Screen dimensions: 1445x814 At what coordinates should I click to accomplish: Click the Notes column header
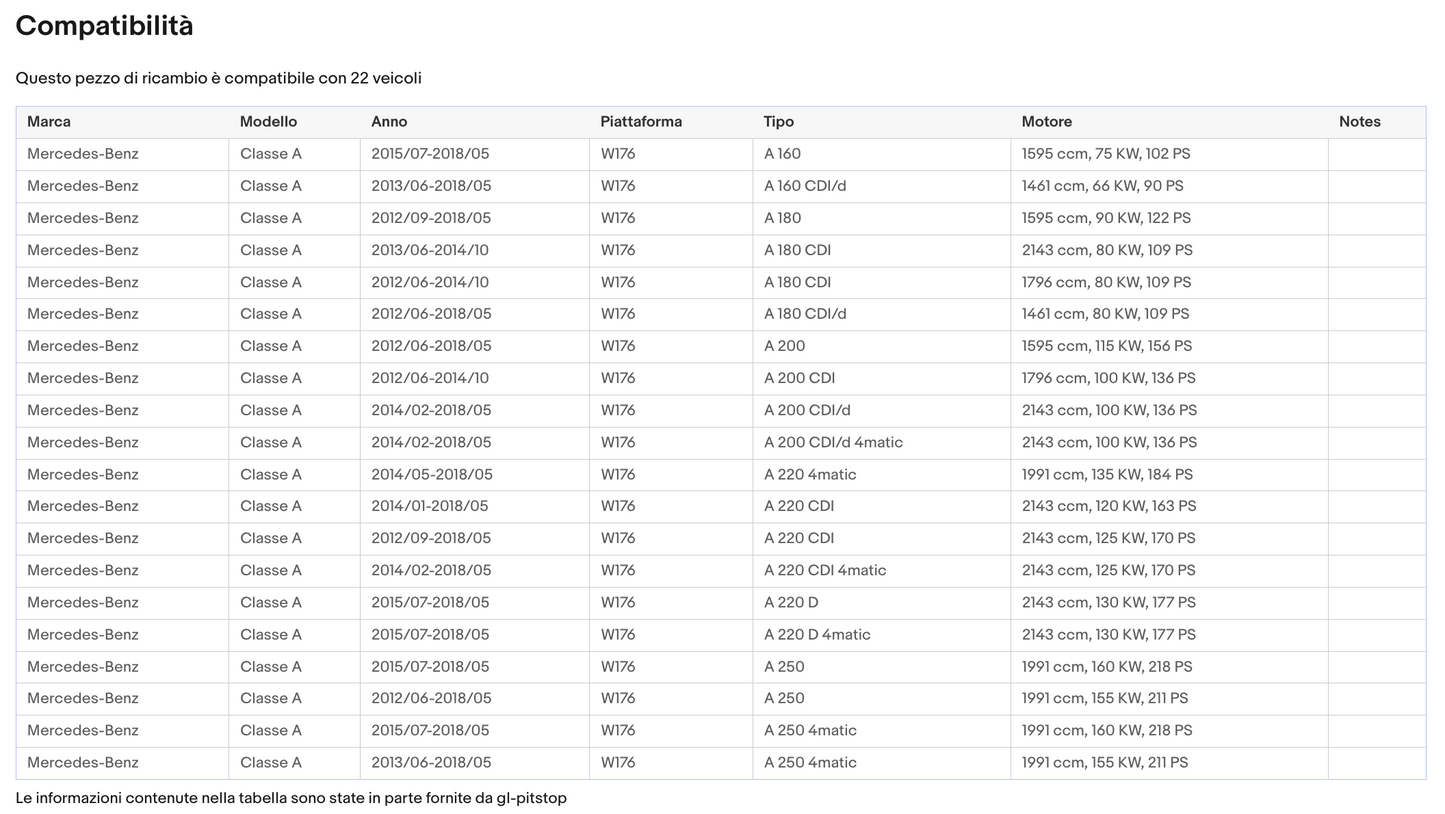(x=1359, y=122)
